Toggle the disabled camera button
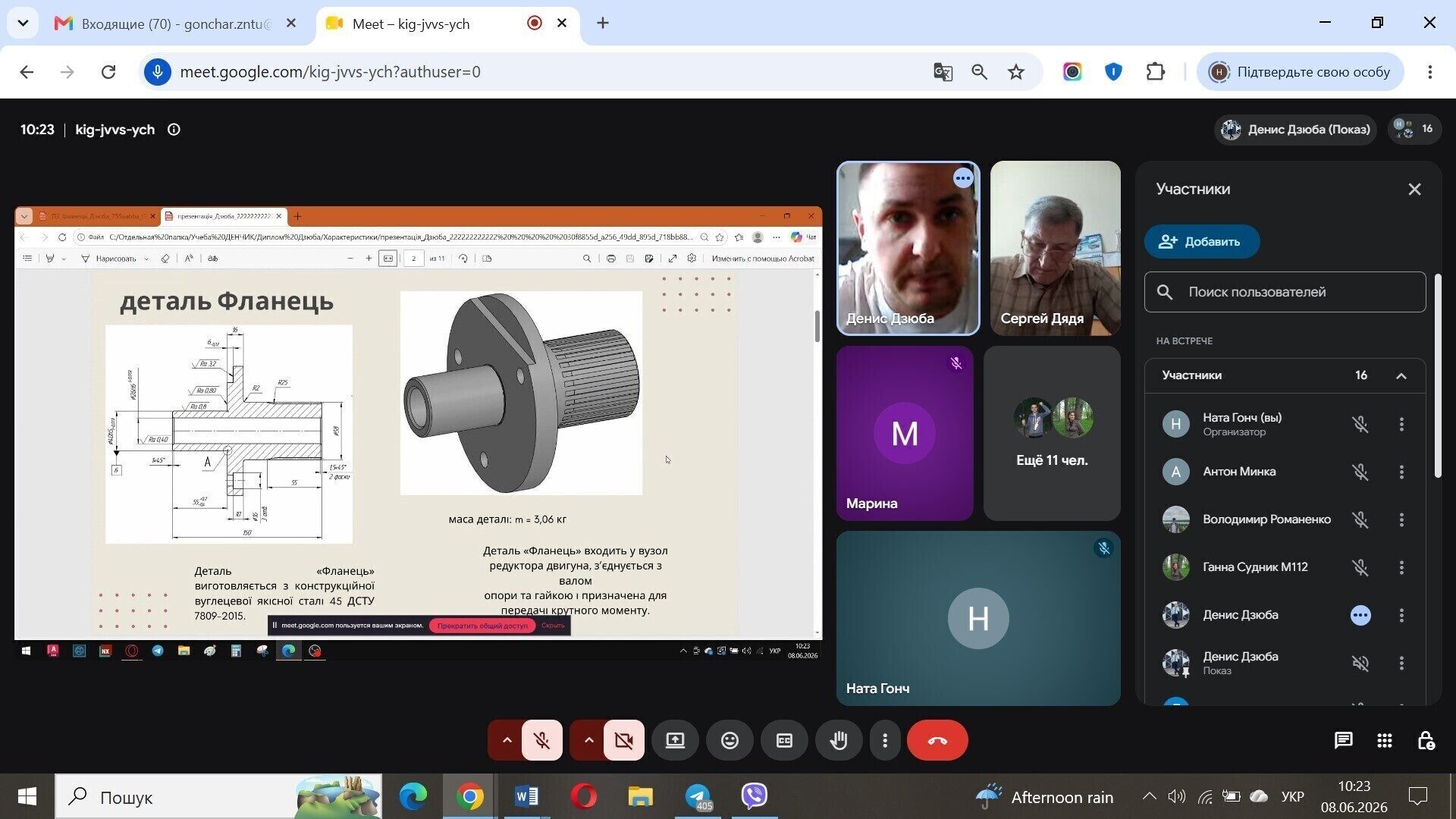 (x=624, y=740)
